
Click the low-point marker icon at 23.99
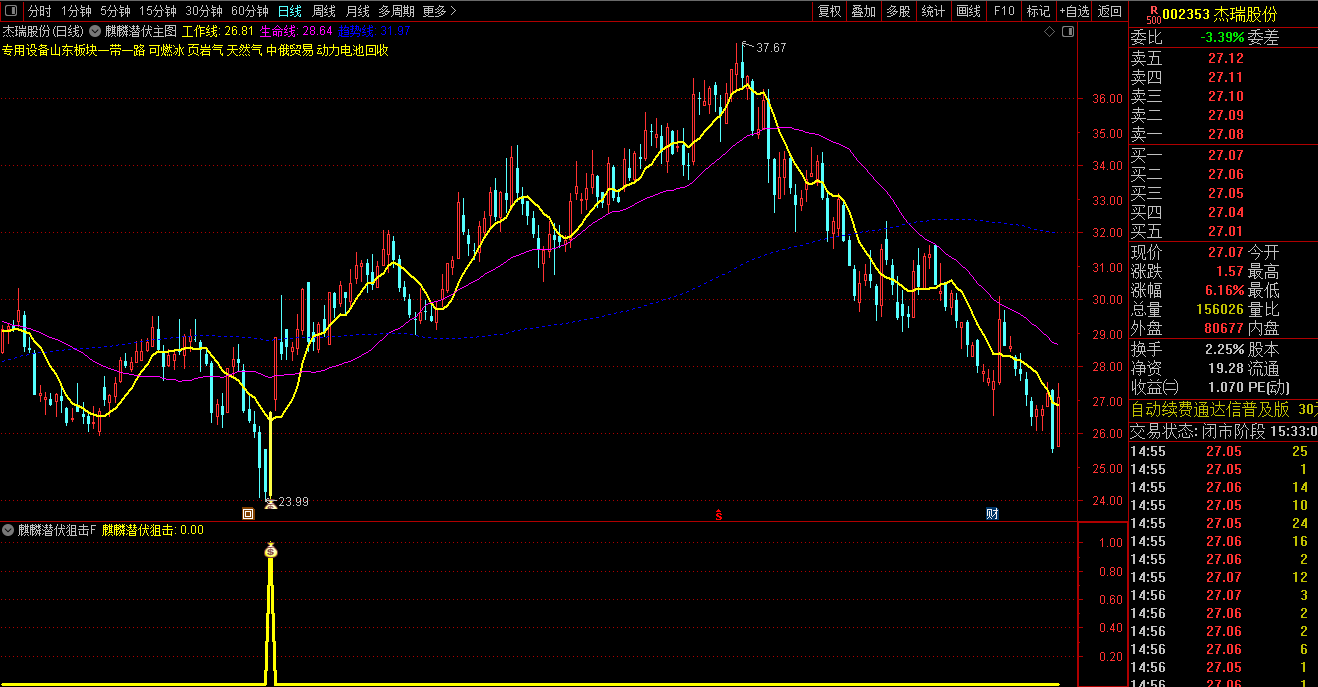coord(268,501)
